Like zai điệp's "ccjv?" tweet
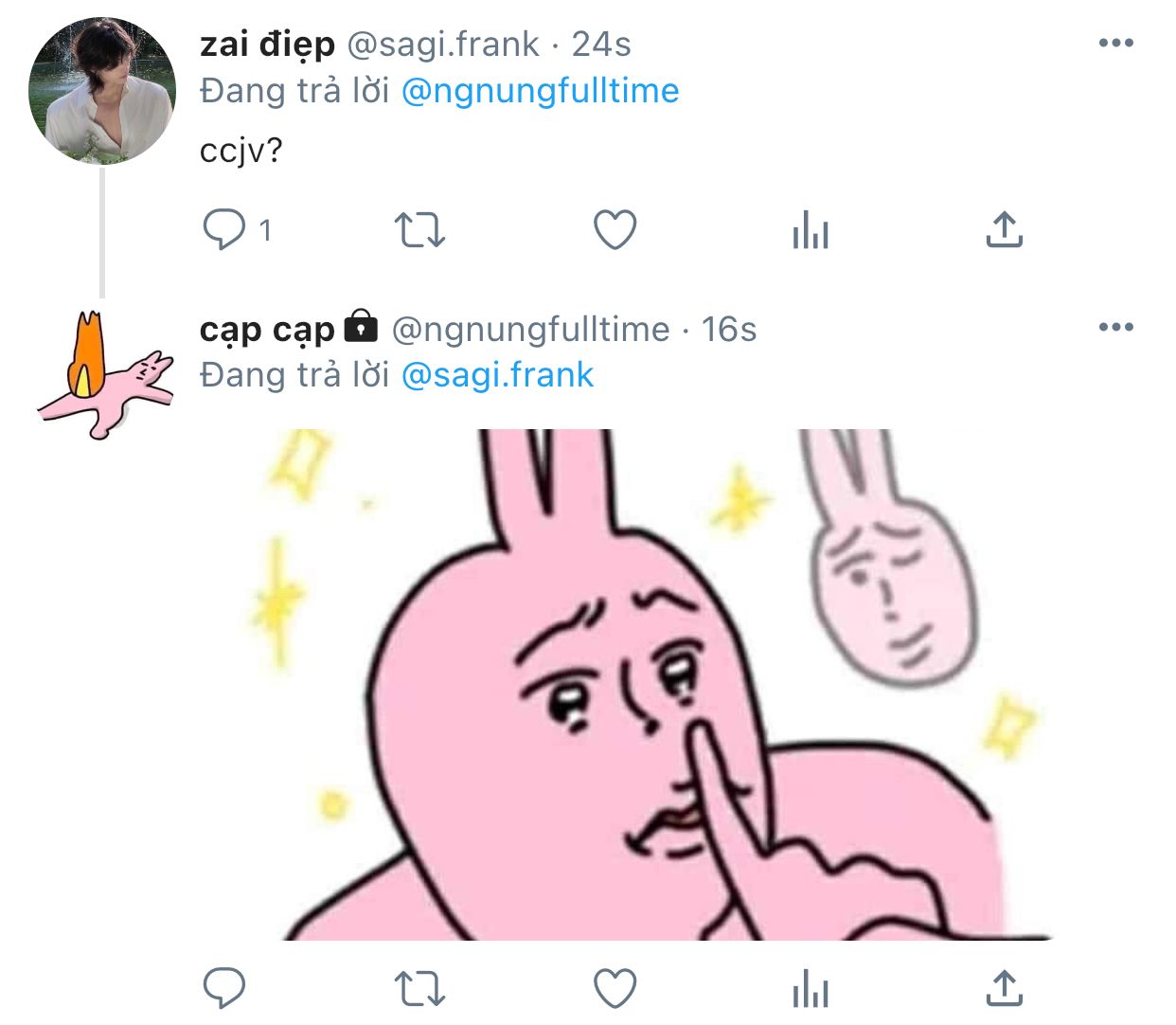 [615, 229]
